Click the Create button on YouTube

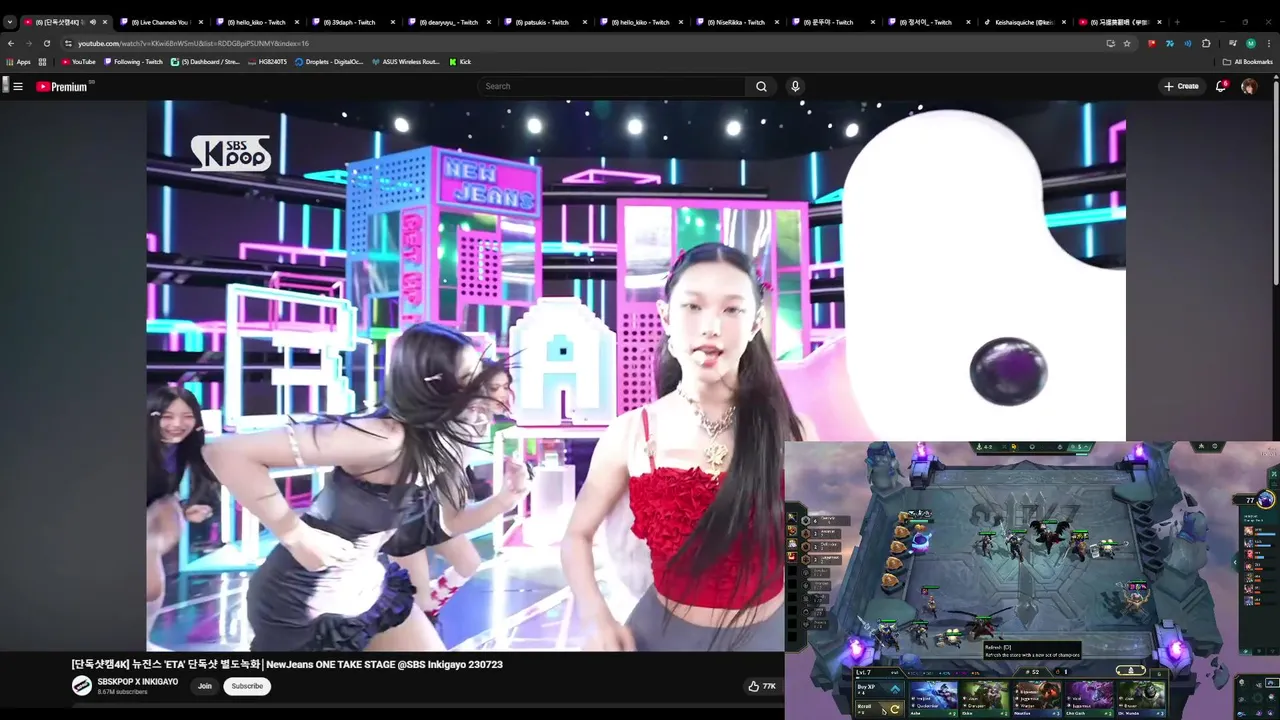(x=1181, y=87)
